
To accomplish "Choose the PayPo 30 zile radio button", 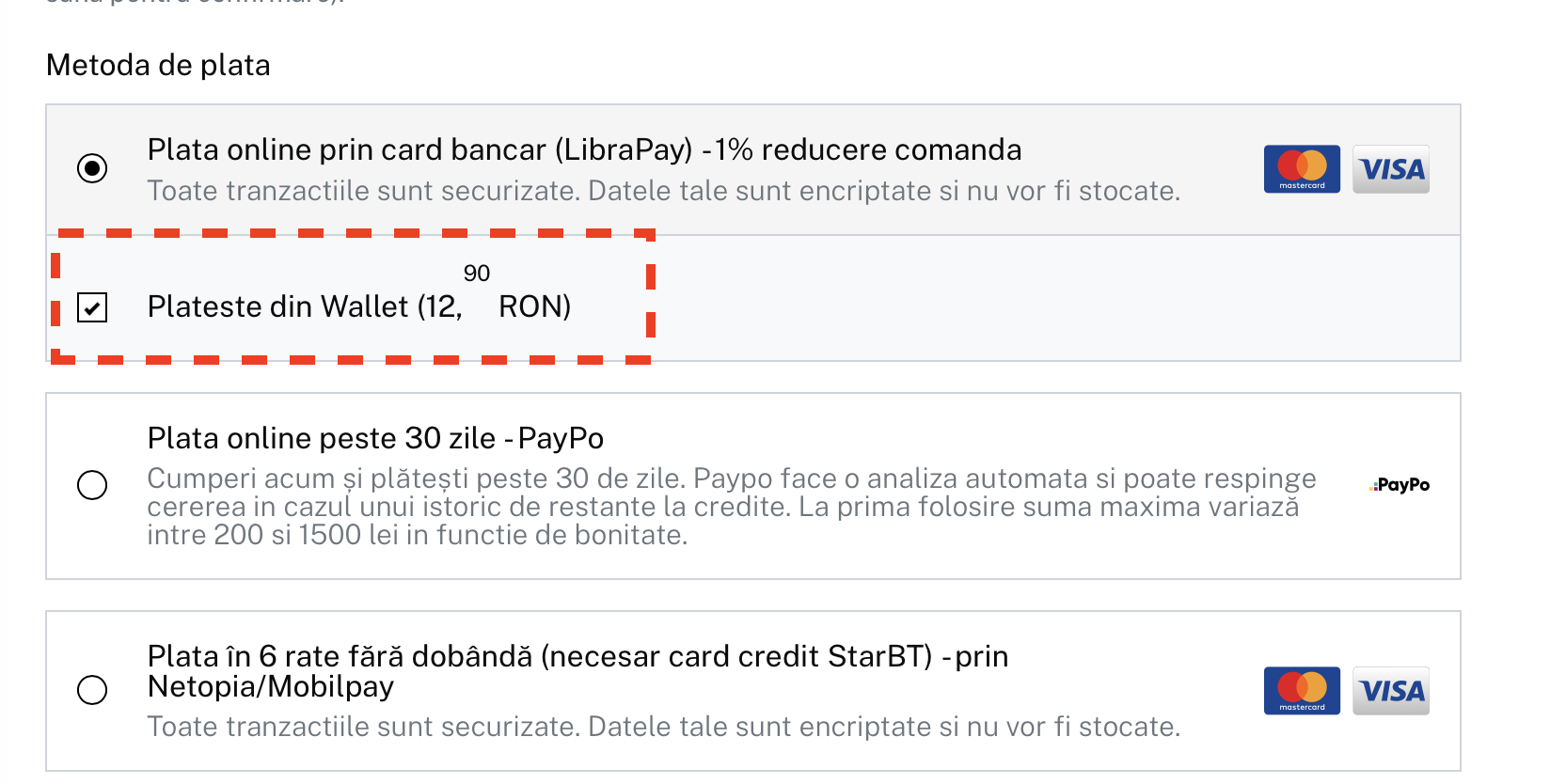I will 92,485.
